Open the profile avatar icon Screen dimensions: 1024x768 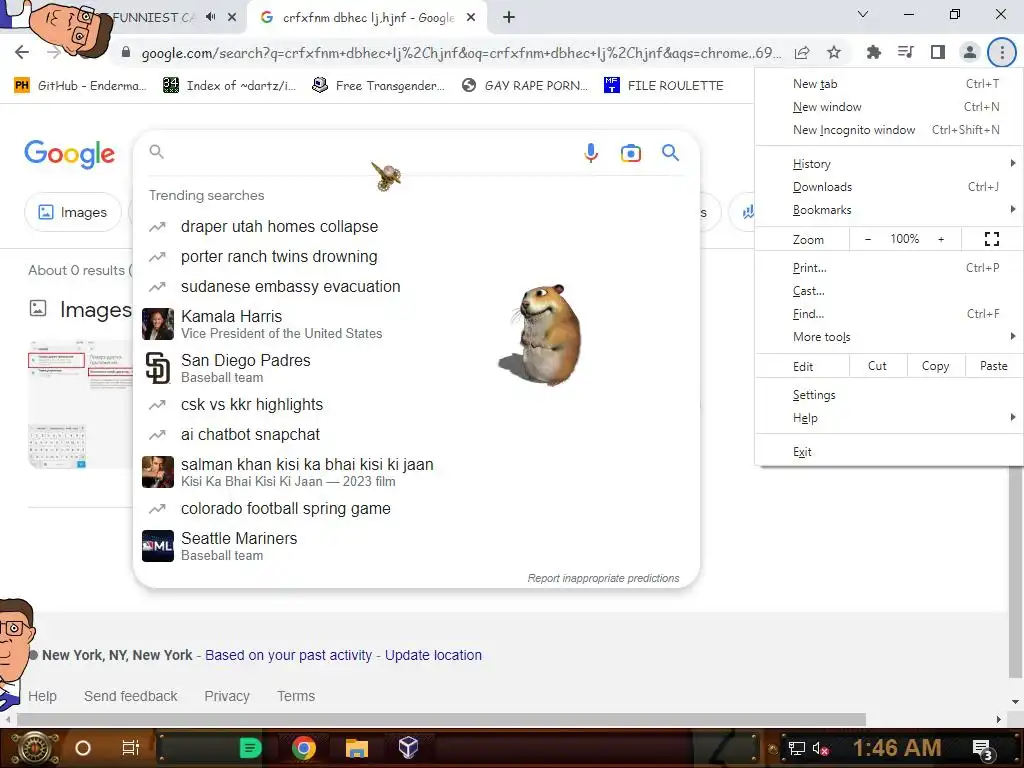(970, 52)
